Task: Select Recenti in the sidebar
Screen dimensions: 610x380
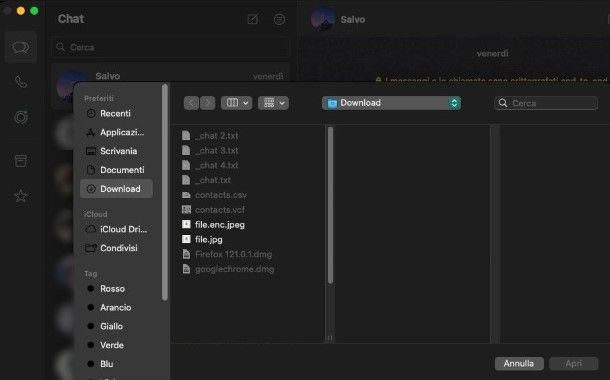Action: tap(116, 114)
